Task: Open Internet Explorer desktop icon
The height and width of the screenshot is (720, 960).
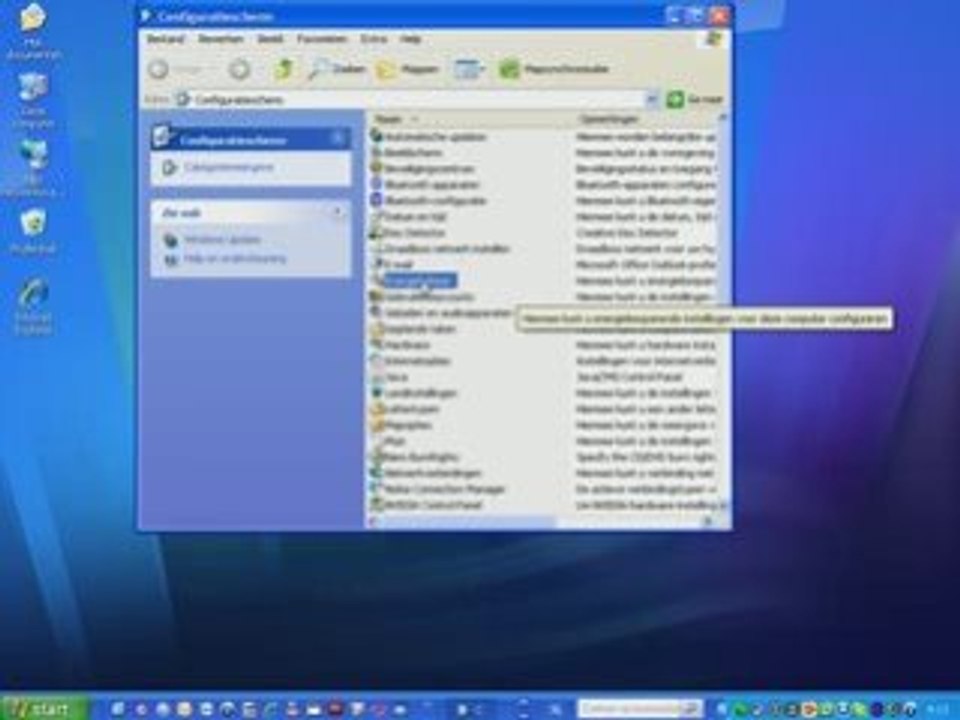Action: point(33,307)
